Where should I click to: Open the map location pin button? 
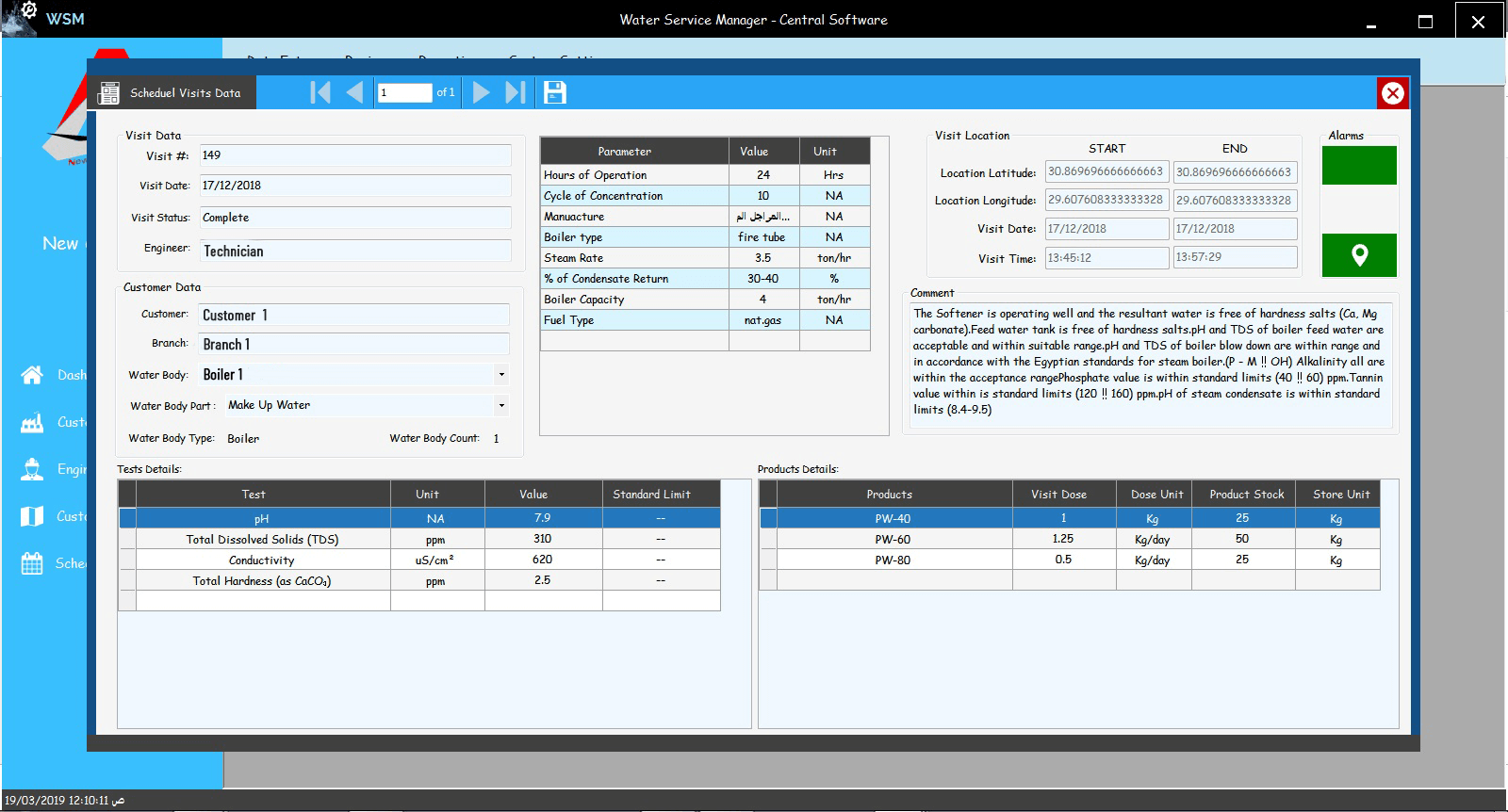[x=1358, y=255]
